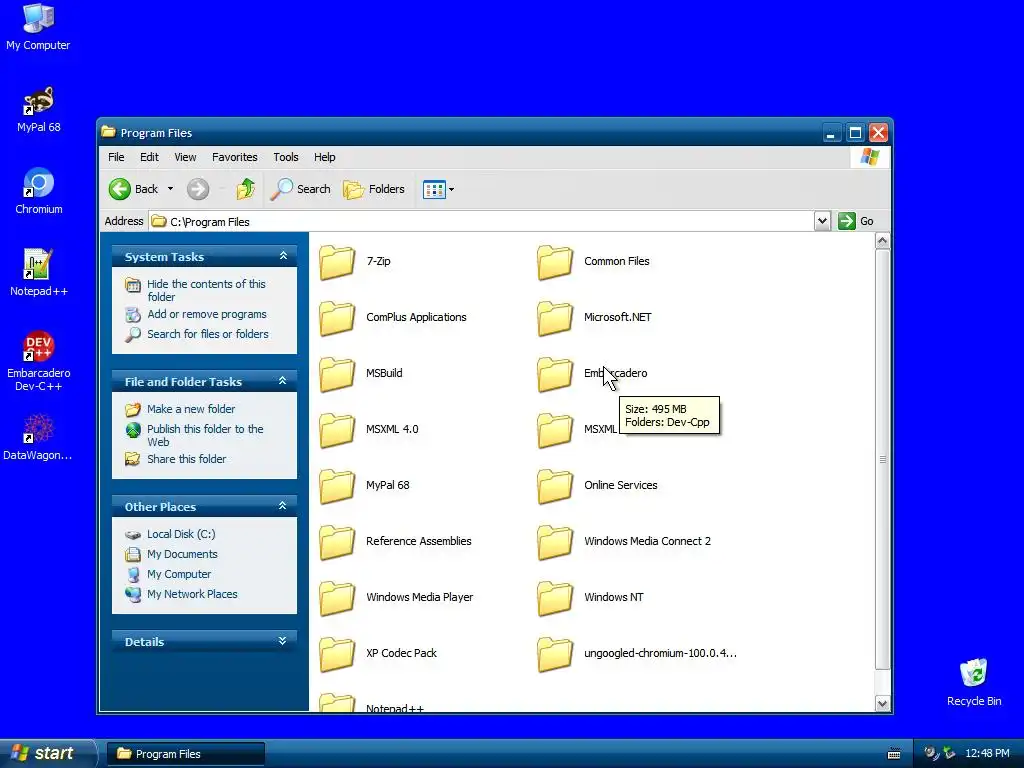
Task: Click Add or remove programs link
Action: point(206,315)
